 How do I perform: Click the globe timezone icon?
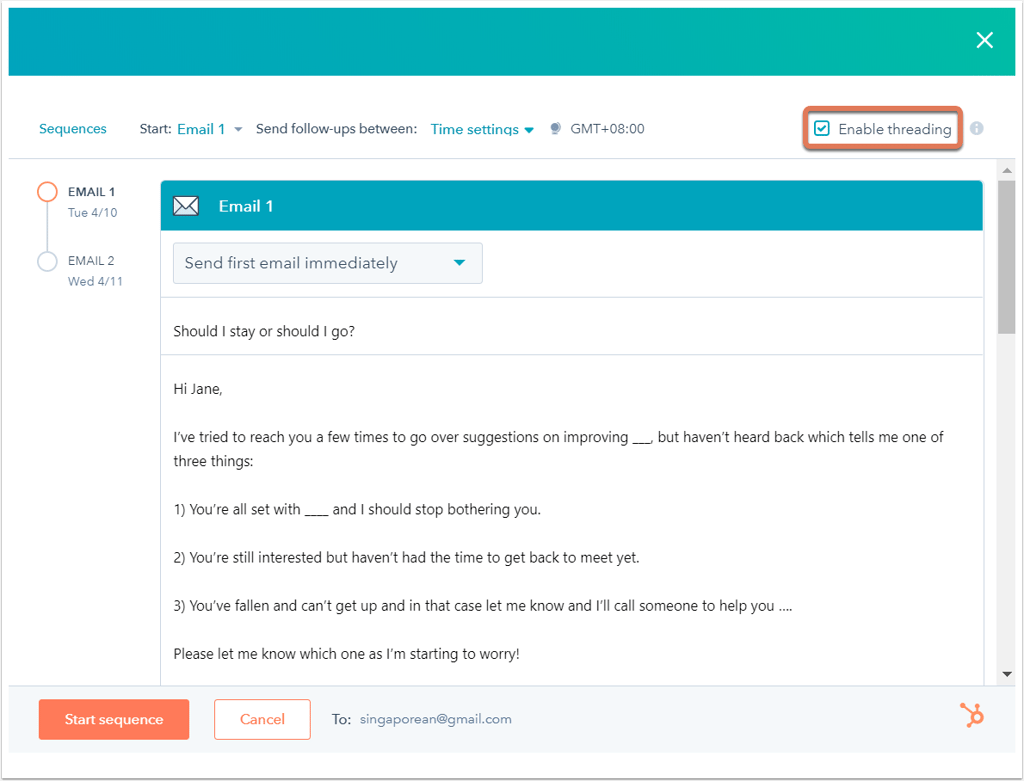[x=555, y=129]
